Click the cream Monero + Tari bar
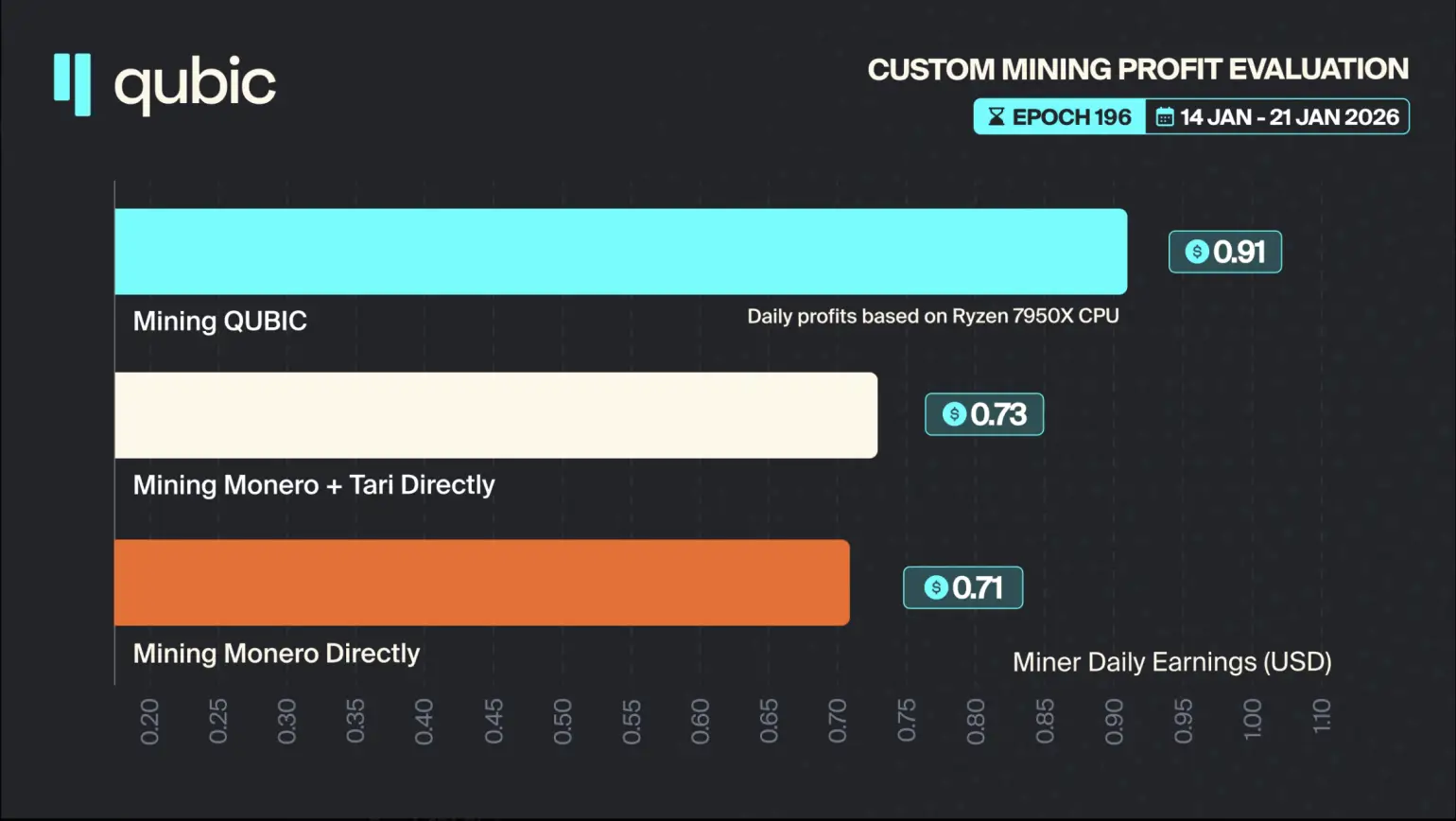 [x=495, y=415]
